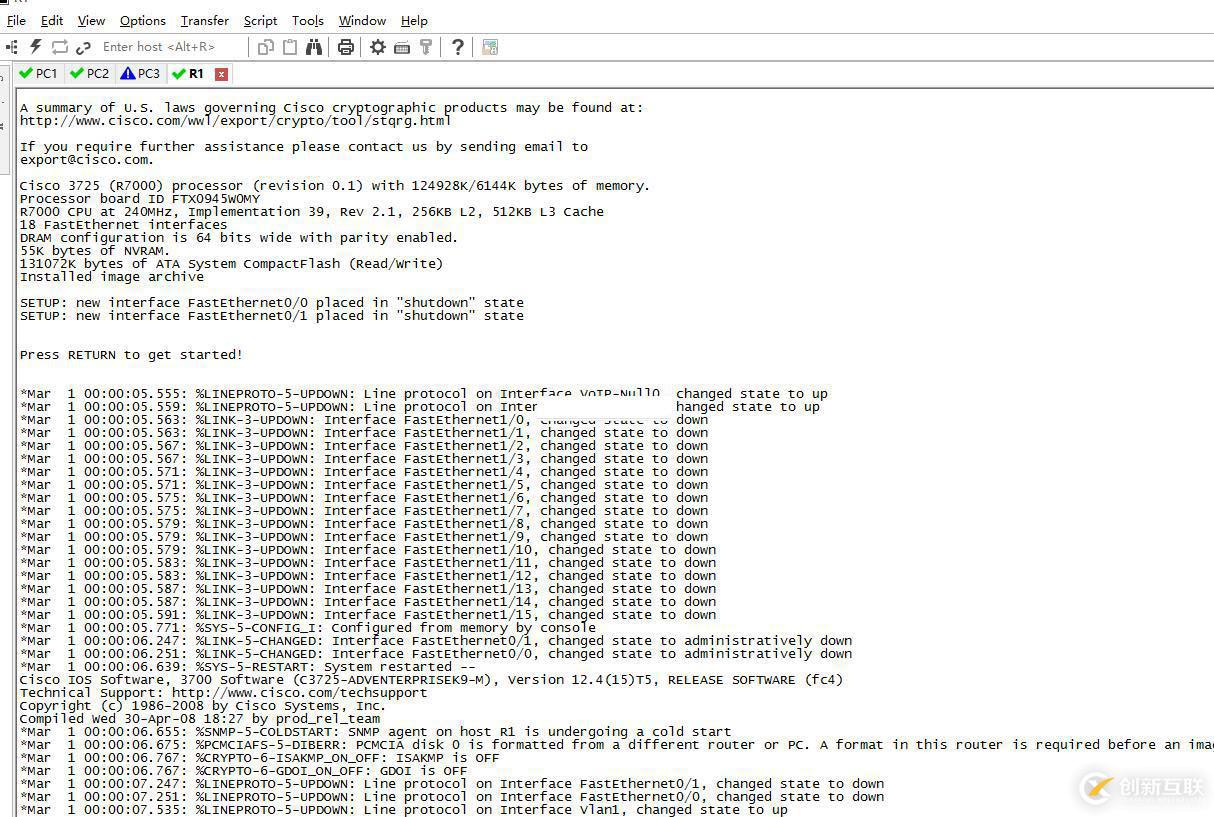The width and height of the screenshot is (1214, 817).
Task: Switch to the PC3 session tab
Action: pos(140,74)
